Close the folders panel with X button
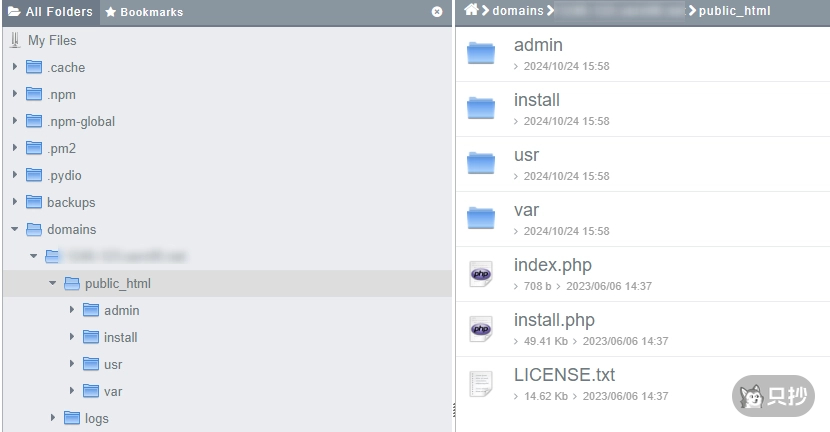Image resolution: width=830 pixels, height=432 pixels. coord(437,12)
